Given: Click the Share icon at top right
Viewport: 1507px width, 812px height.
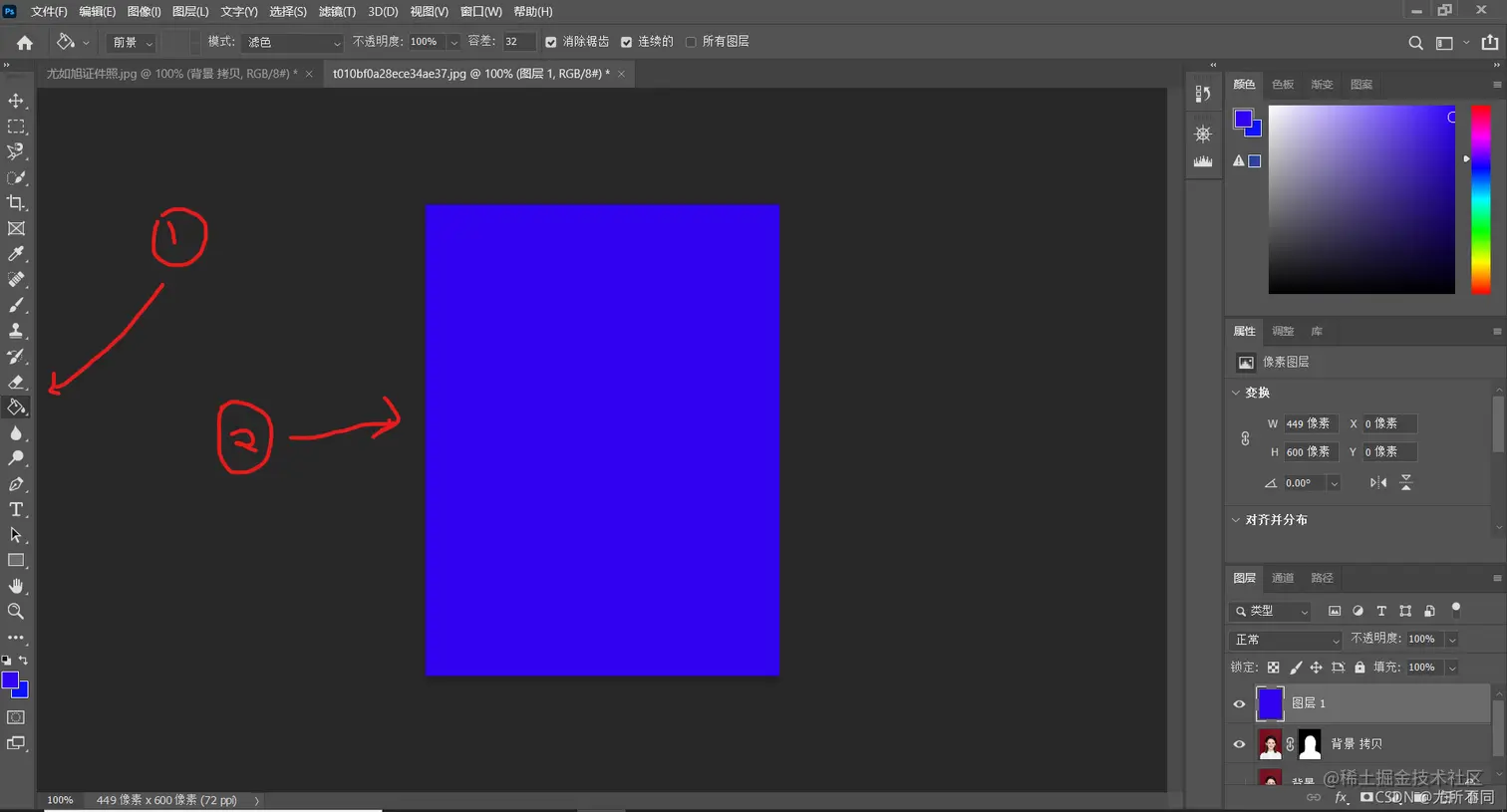Looking at the screenshot, I should pyautogui.click(x=1490, y=42).
